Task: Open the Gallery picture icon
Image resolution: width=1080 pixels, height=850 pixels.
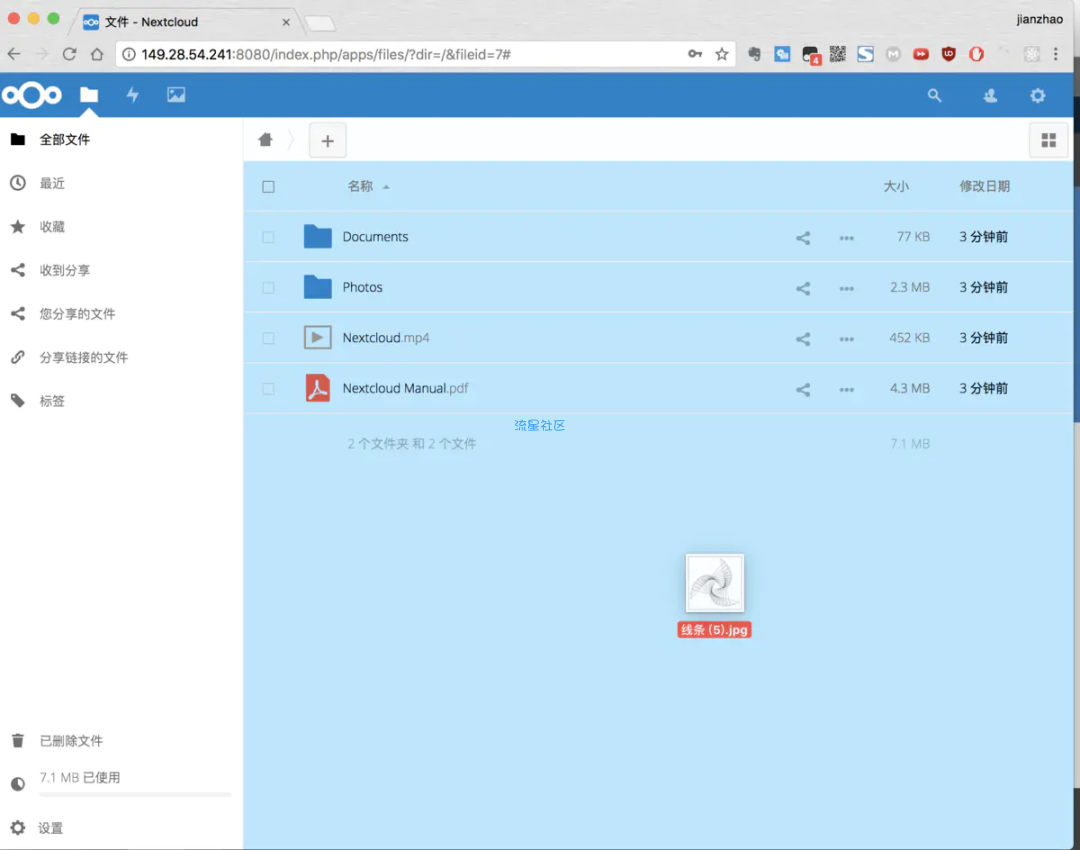Action: [x=176, y=95]
